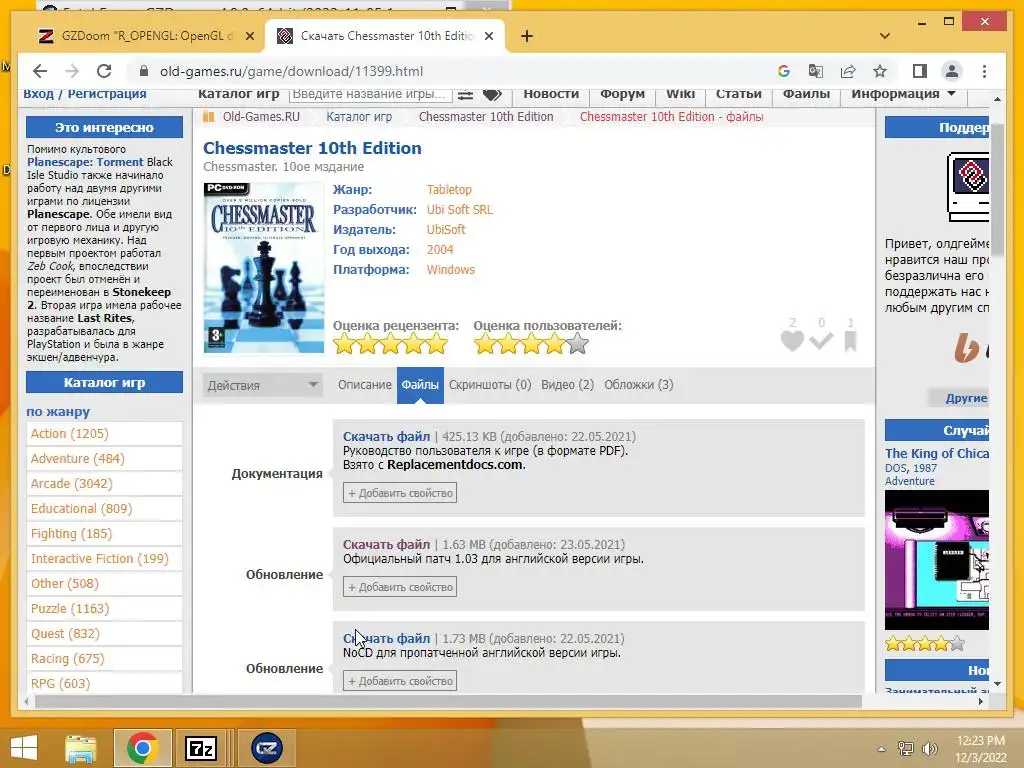Open the Chessmaster 10th Edition breadcrumb
The width and height of the screenshot is (1024, 768).
point(486,117)
